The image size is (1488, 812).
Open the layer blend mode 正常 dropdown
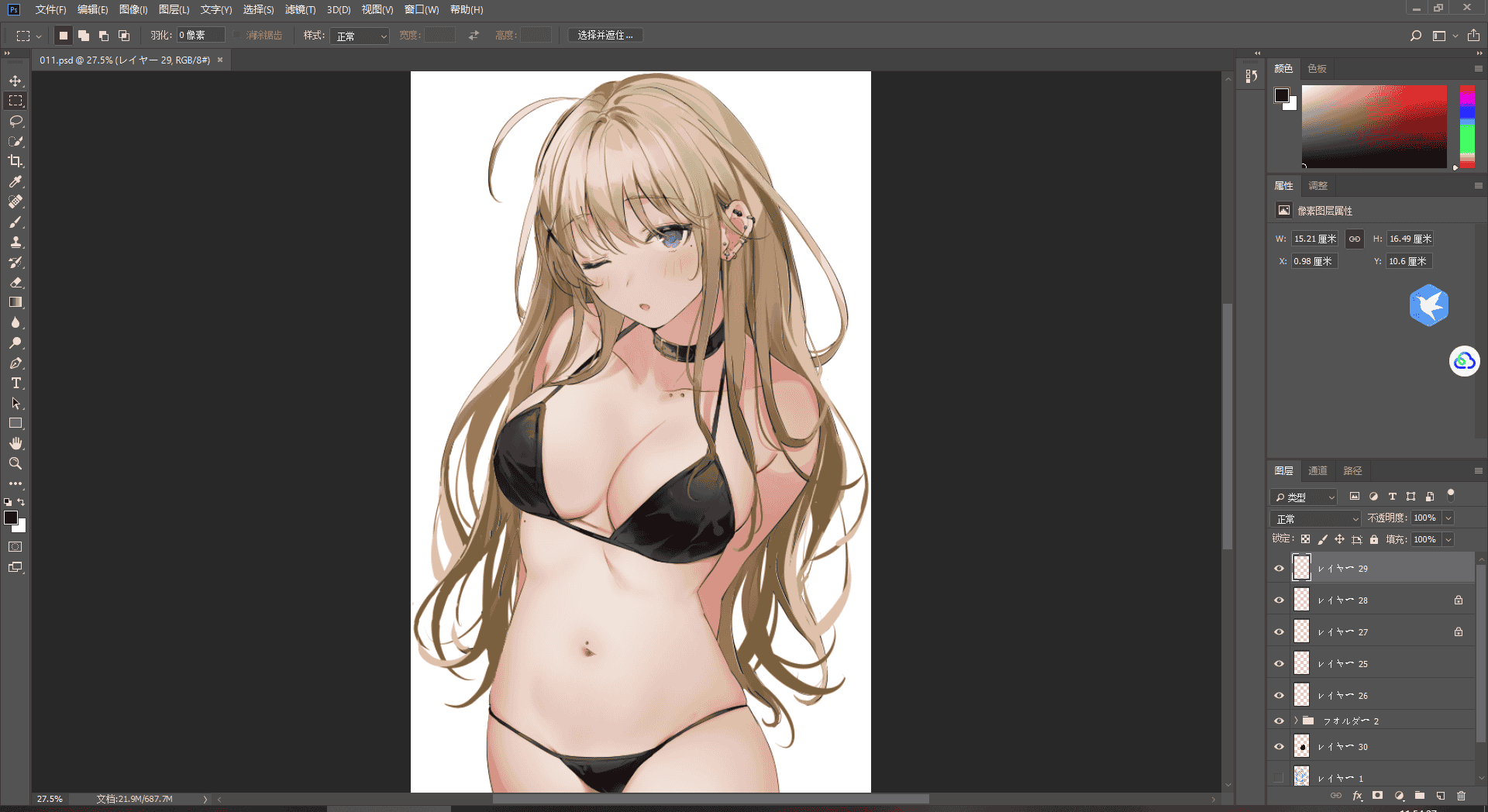tap(1316, 518)
